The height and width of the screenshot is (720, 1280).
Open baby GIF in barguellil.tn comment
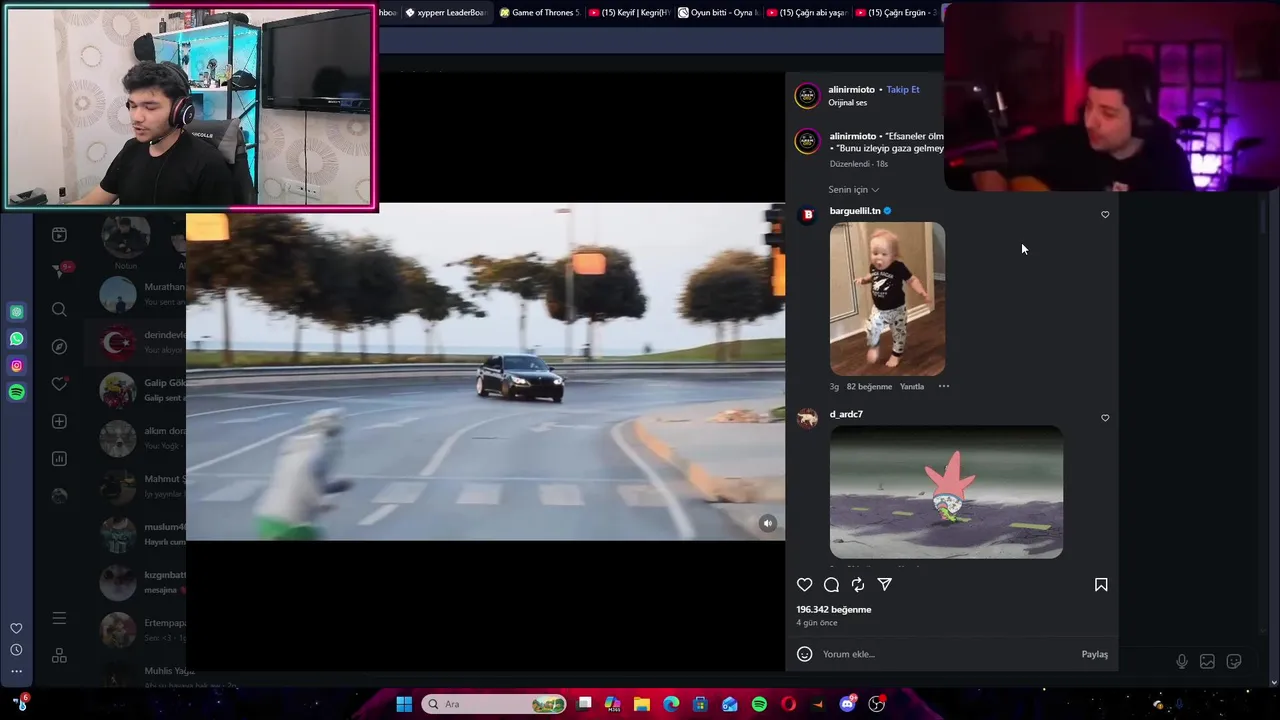(887, 299)
